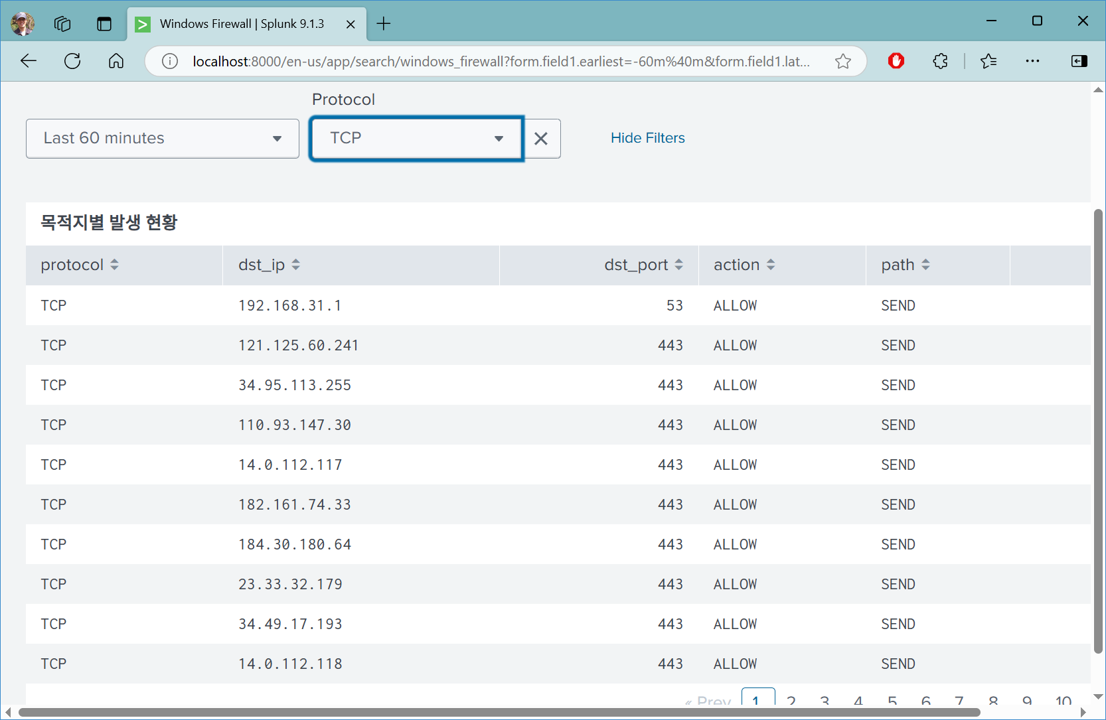The width and height of the screenshot is (1106, 720).
Task: Toggle the browser sidebar icon
Action: point(1079,61)
